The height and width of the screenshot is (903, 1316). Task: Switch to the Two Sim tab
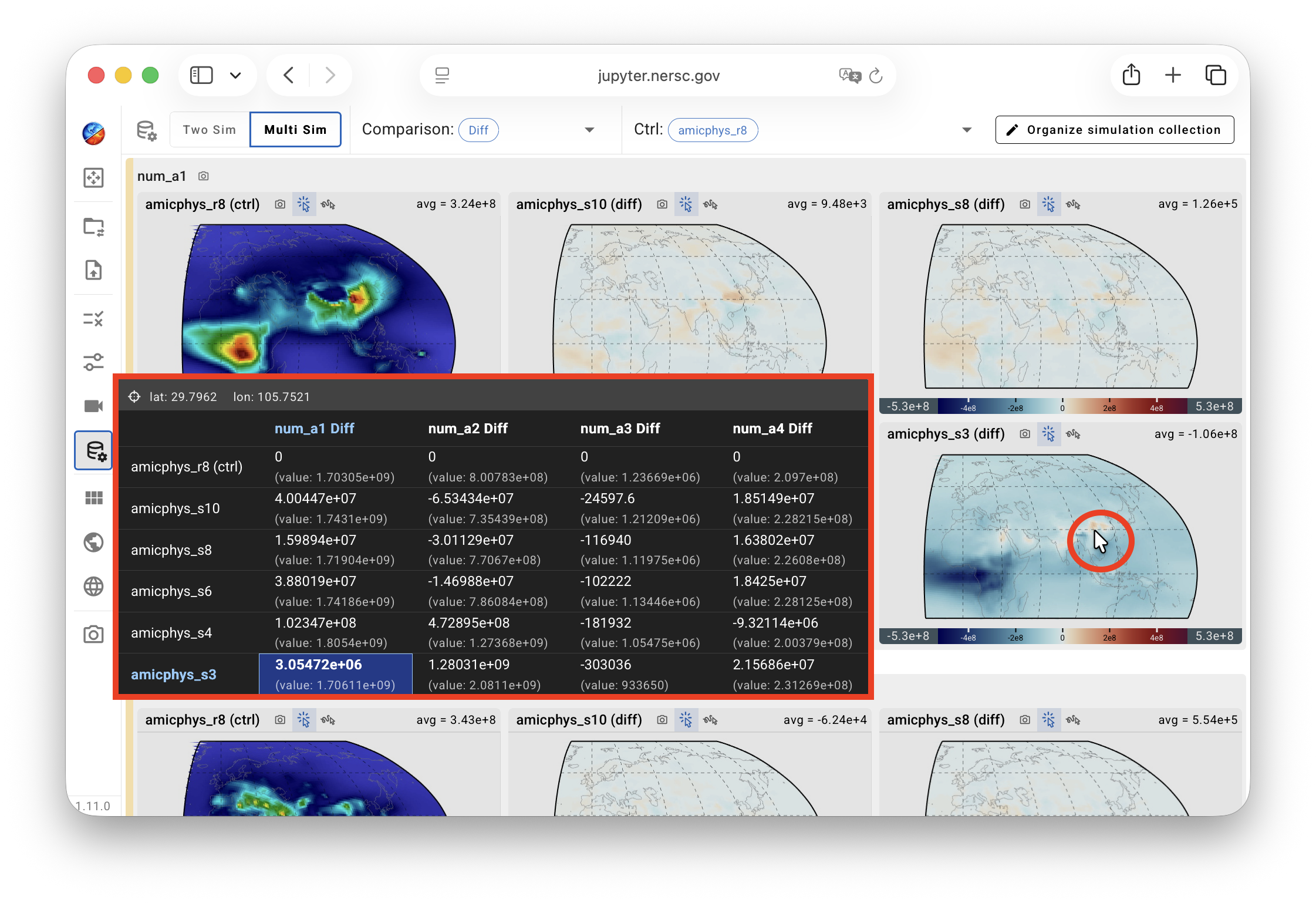point(210,130)
